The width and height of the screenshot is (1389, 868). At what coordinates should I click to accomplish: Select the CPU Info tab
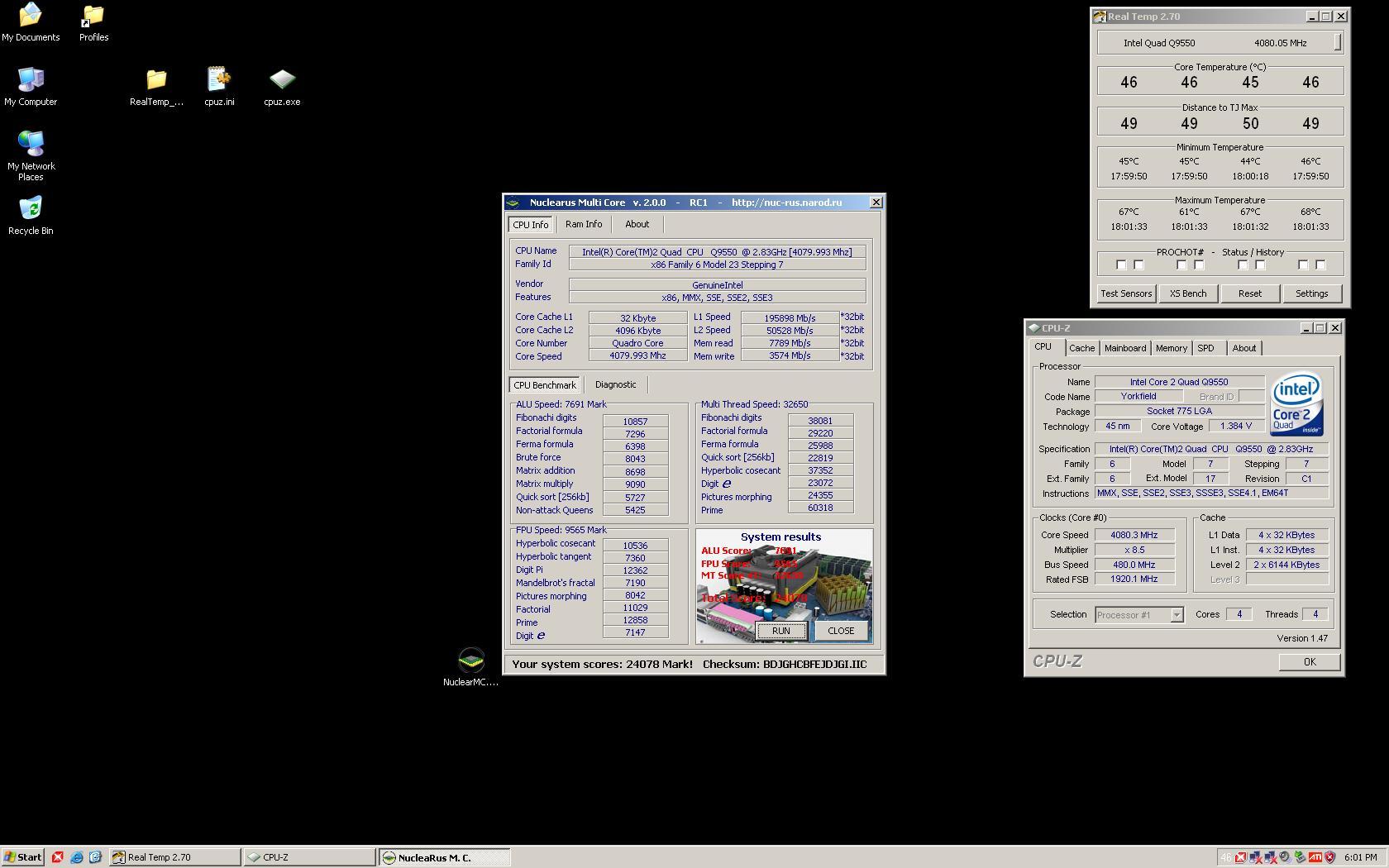click(x=530, y=225)
